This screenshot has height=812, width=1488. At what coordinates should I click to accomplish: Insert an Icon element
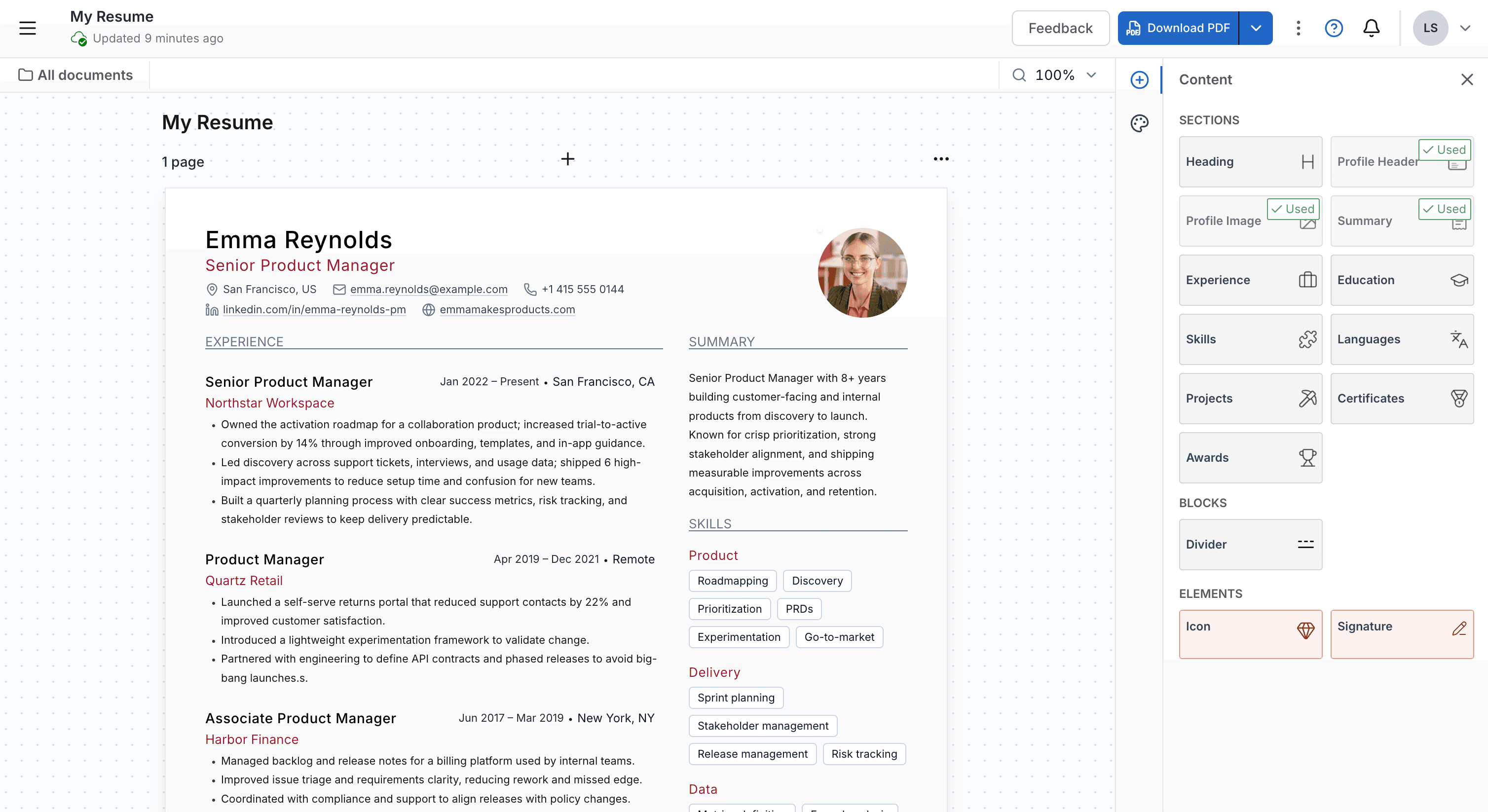[x=1250, y=634]
